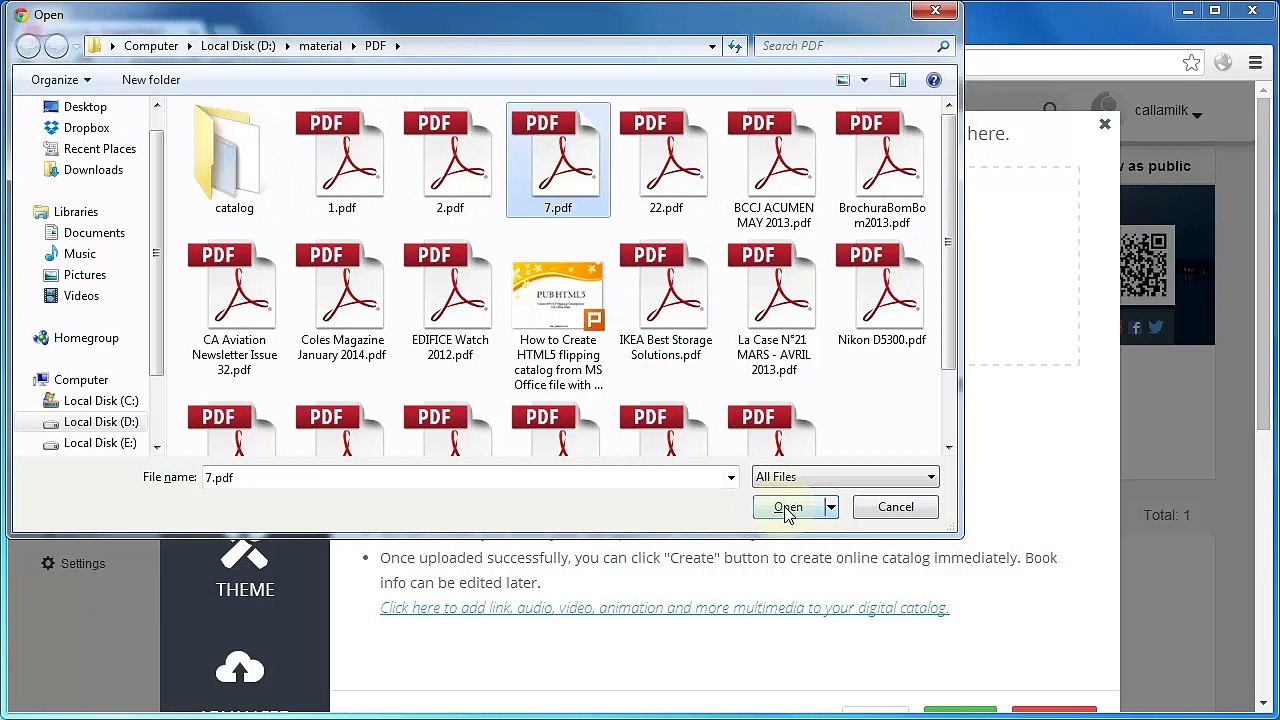
Task: Select BCCJ ACUMEN MAY 2013.pdf icon
Action: (x=773, y=153)
